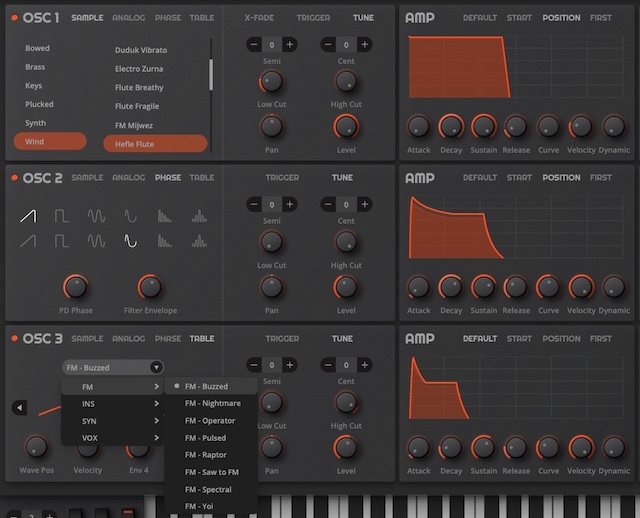Pick the bottom-row sine waveform in OSC 2
Viewport: 640px width, 518px height.
(x=130, y=240)
